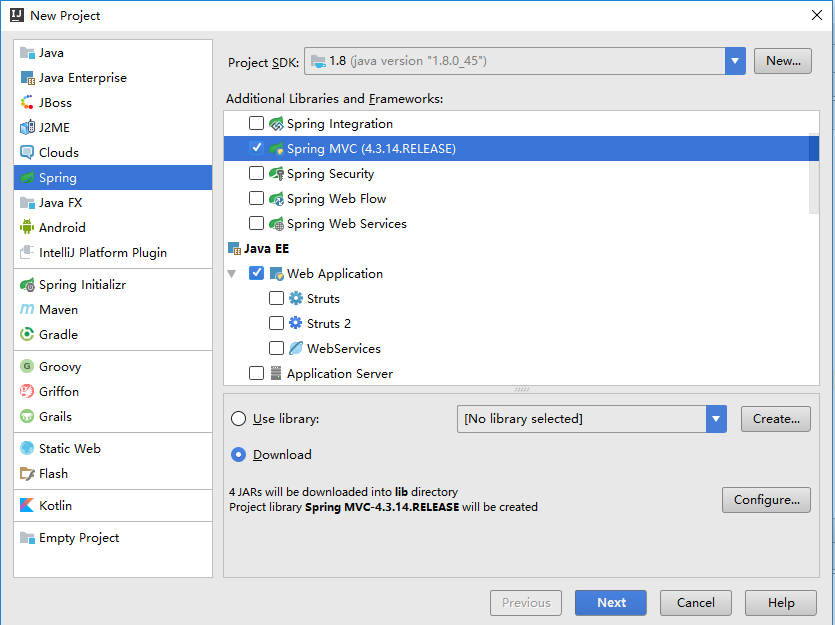Image resolution: width=835 pixels, height=625 pixels.
Task: Choose the Empty Project type
Action: (113, 538)
